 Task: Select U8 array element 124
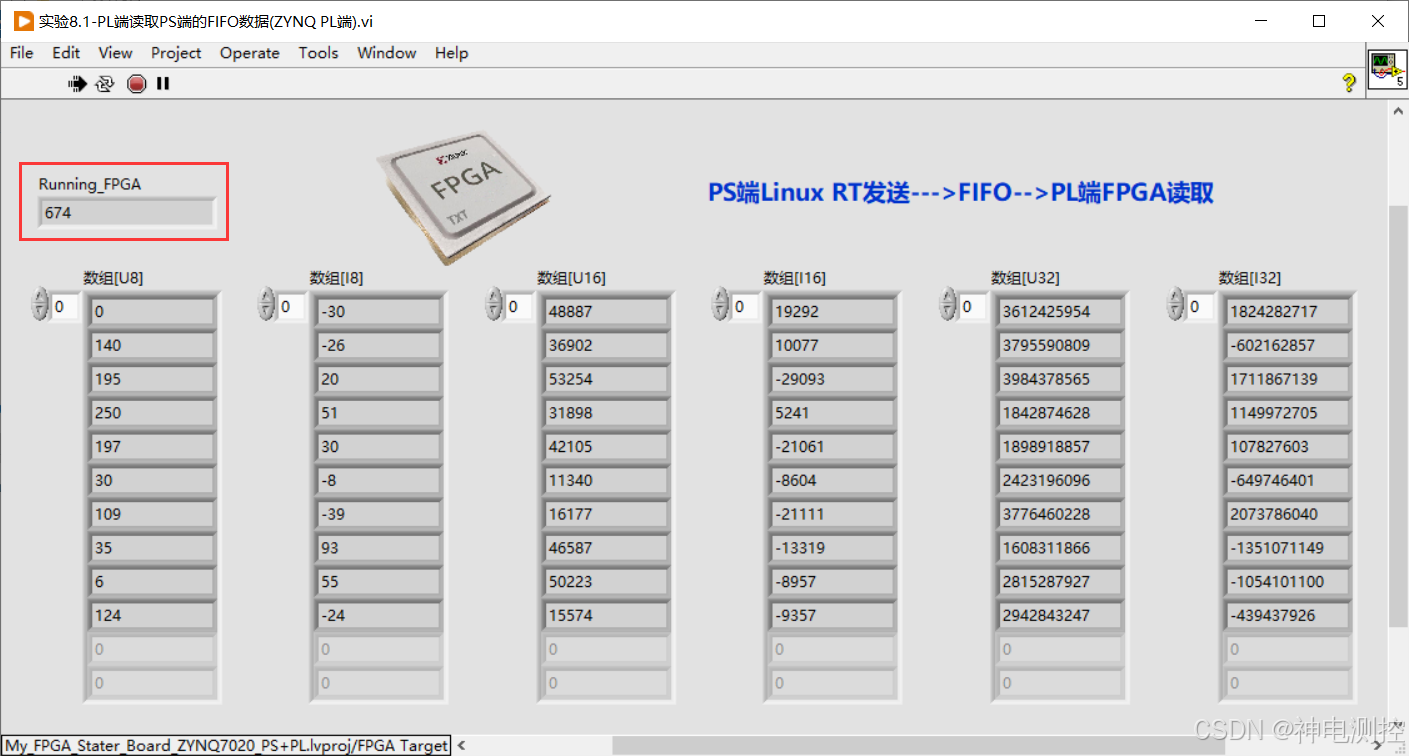152,615
